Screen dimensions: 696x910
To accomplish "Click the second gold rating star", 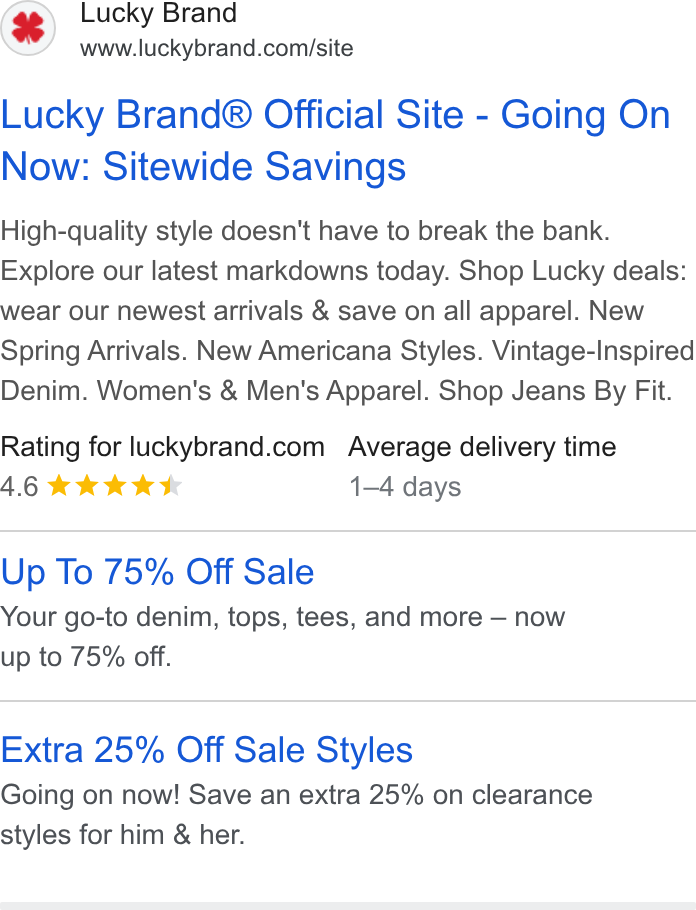I will (87, 486).
